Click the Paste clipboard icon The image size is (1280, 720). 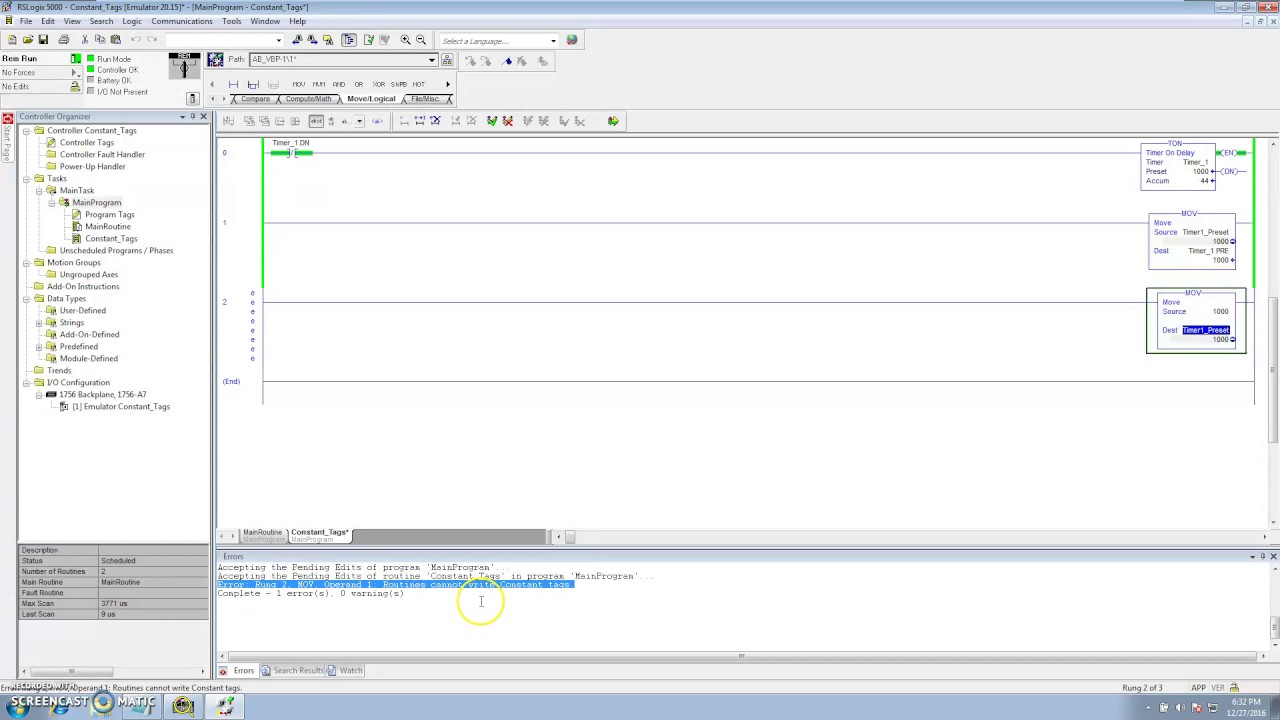click(x=116, y=40)
